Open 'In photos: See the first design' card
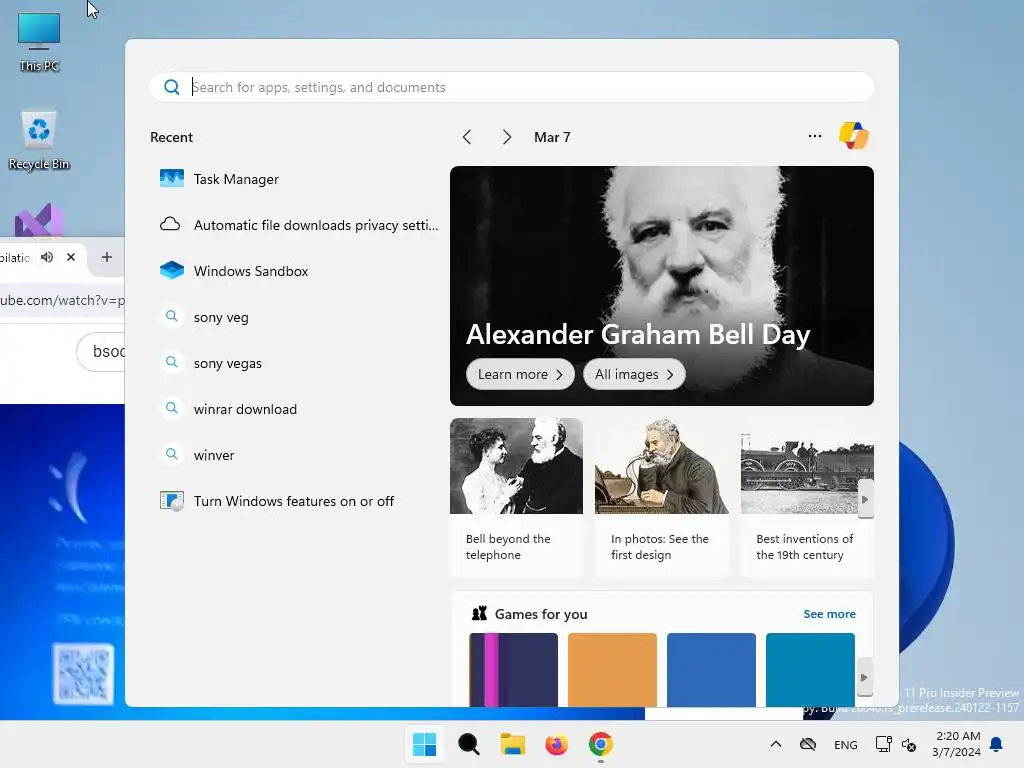Viewport: 1024px width, 768px height. pyautogui.click(x=662, y=498)
